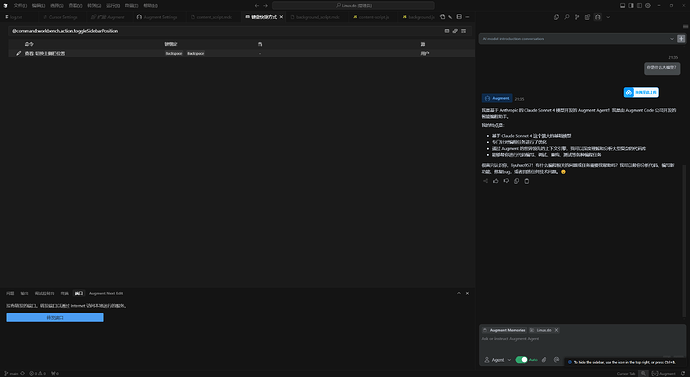Click Augment in the status bar
This screenshot has width=690, height=377.
(x=664, y=373)
